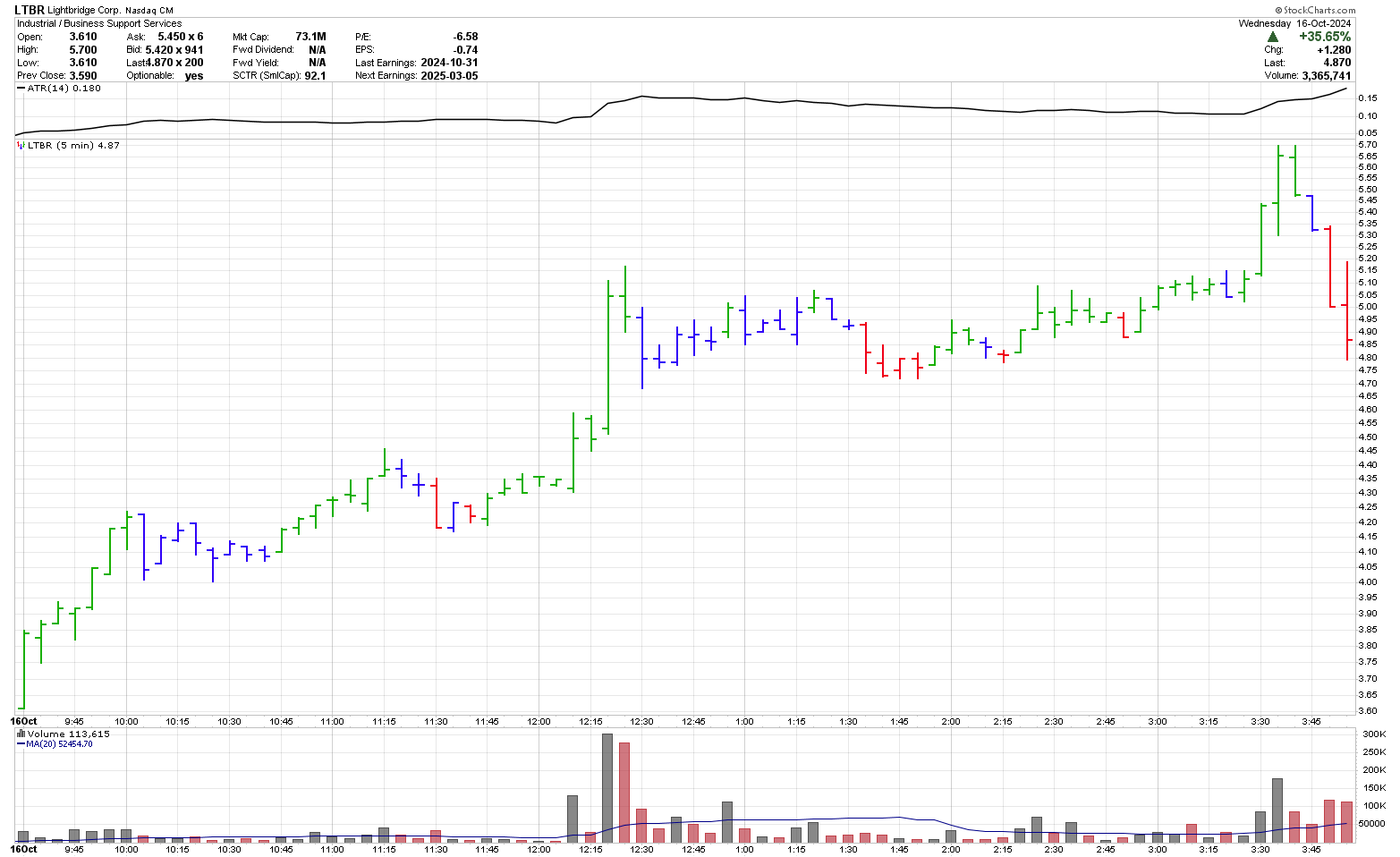Viewport: 1400px width, 857px height.
Task: Click the Lightbridge Corp. company name
Action: point(84,11)
